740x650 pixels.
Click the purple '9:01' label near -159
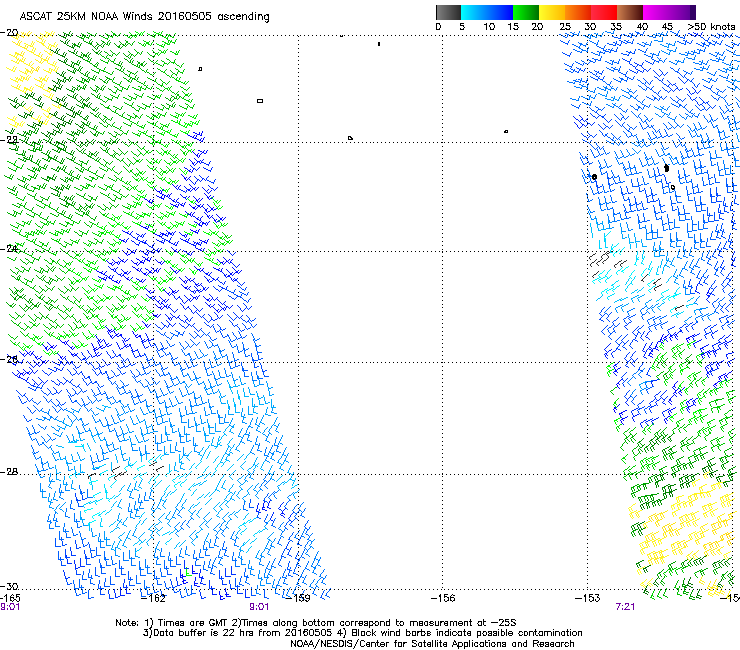(259, 607)
